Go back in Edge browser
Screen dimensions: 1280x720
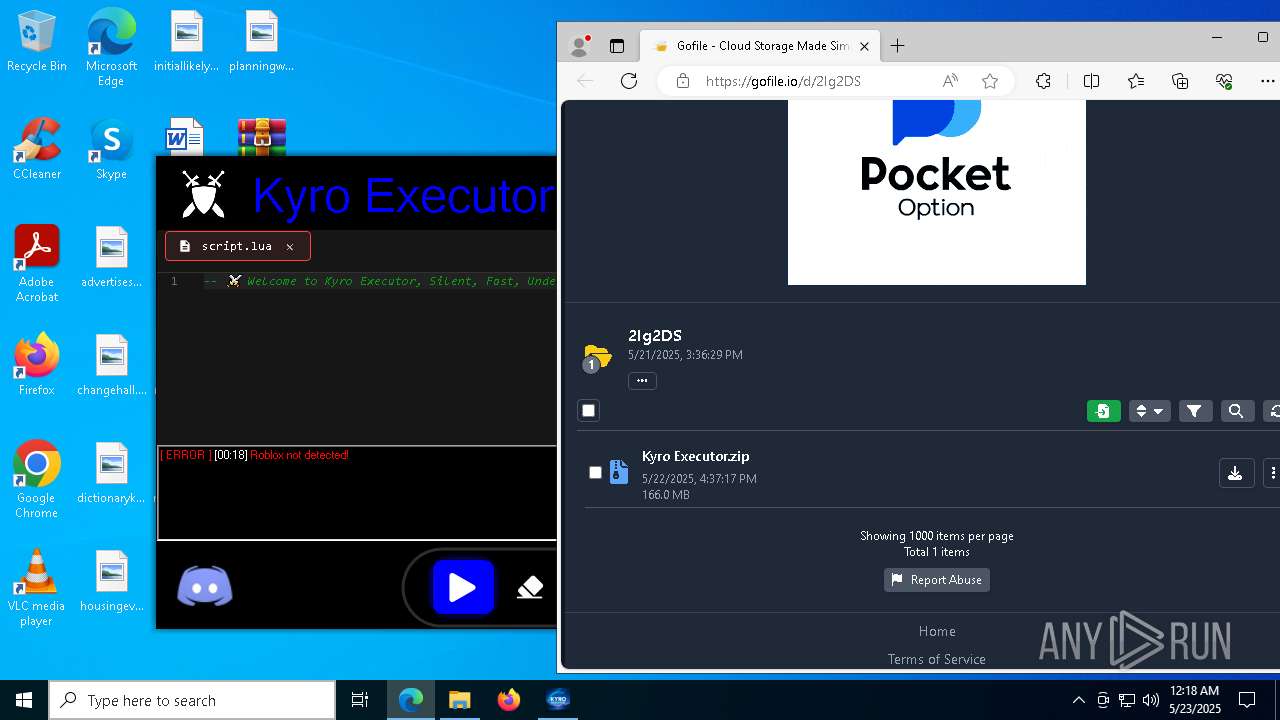click(x=586, y=81)
